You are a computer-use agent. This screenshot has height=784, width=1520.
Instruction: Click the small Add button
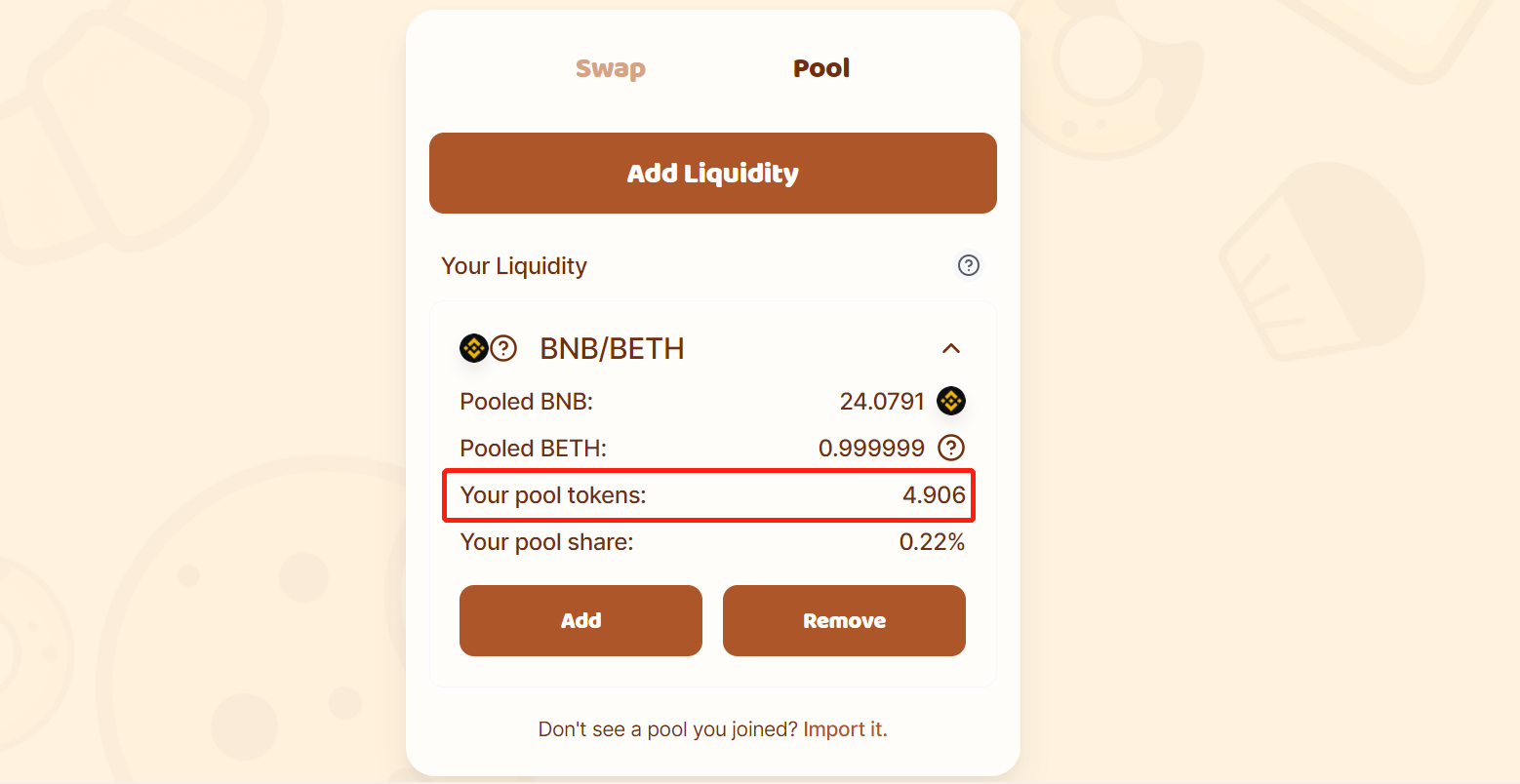point(580,620)
